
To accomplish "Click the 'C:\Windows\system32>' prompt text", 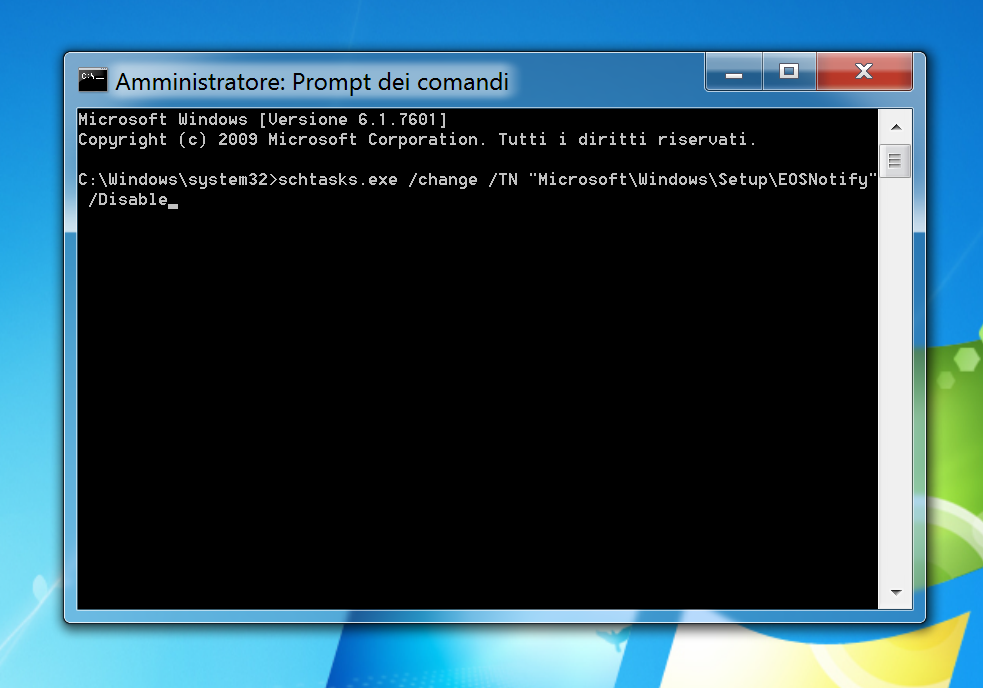I will (x=178, y=179).
